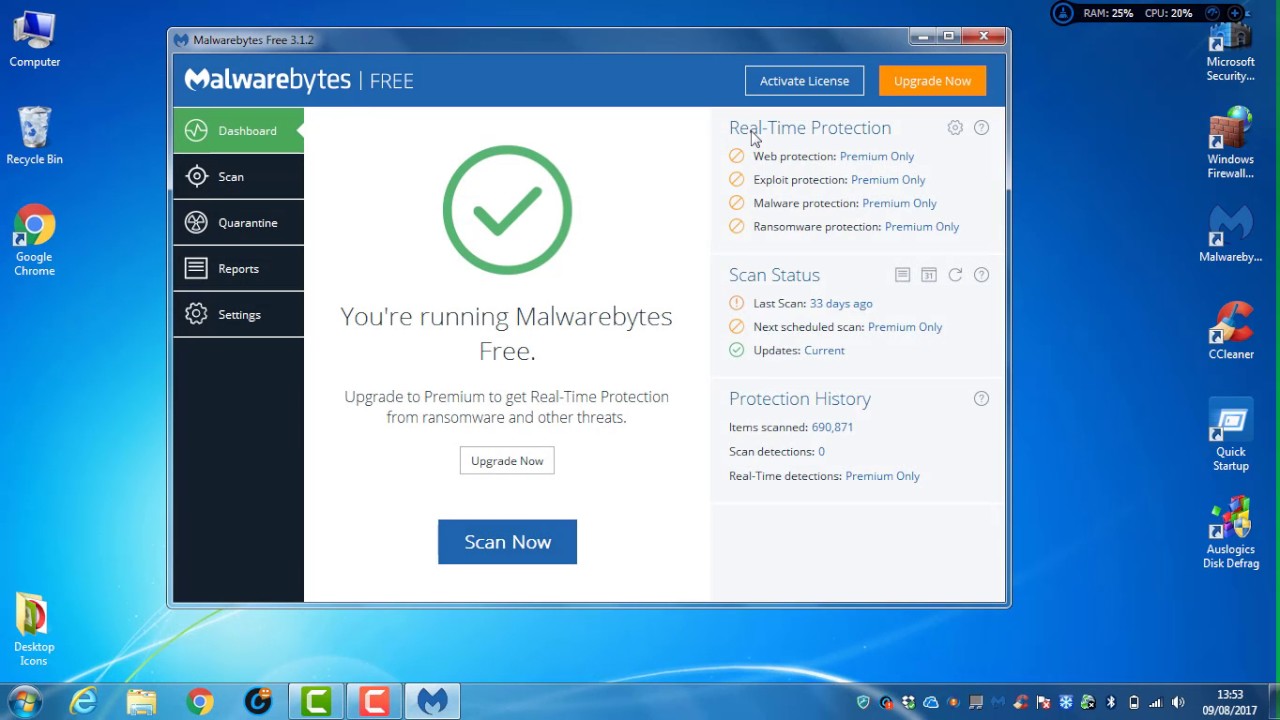Click the green Camtasia taskbar icon
1280x720 pixels.
coord(316,702)
